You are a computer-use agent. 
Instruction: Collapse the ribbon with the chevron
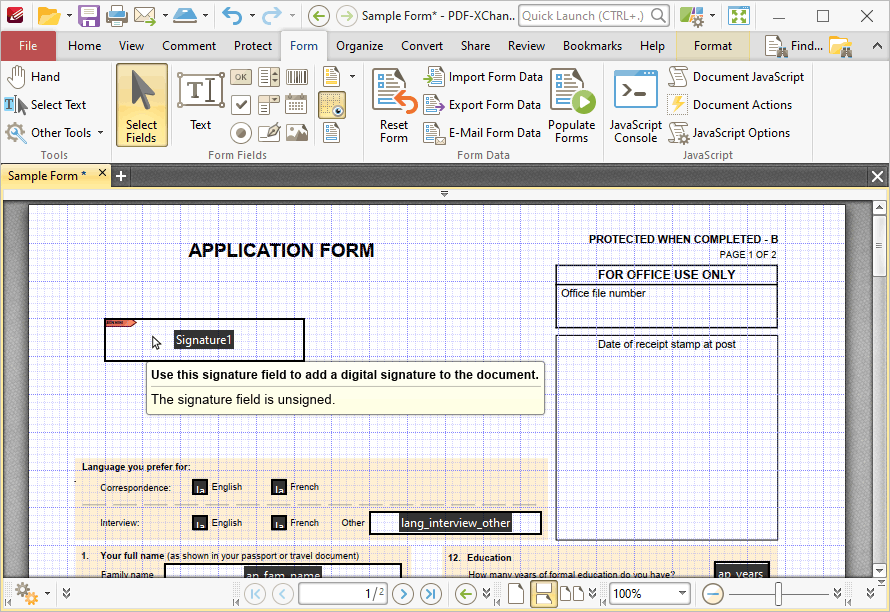[x=878, y=46]
